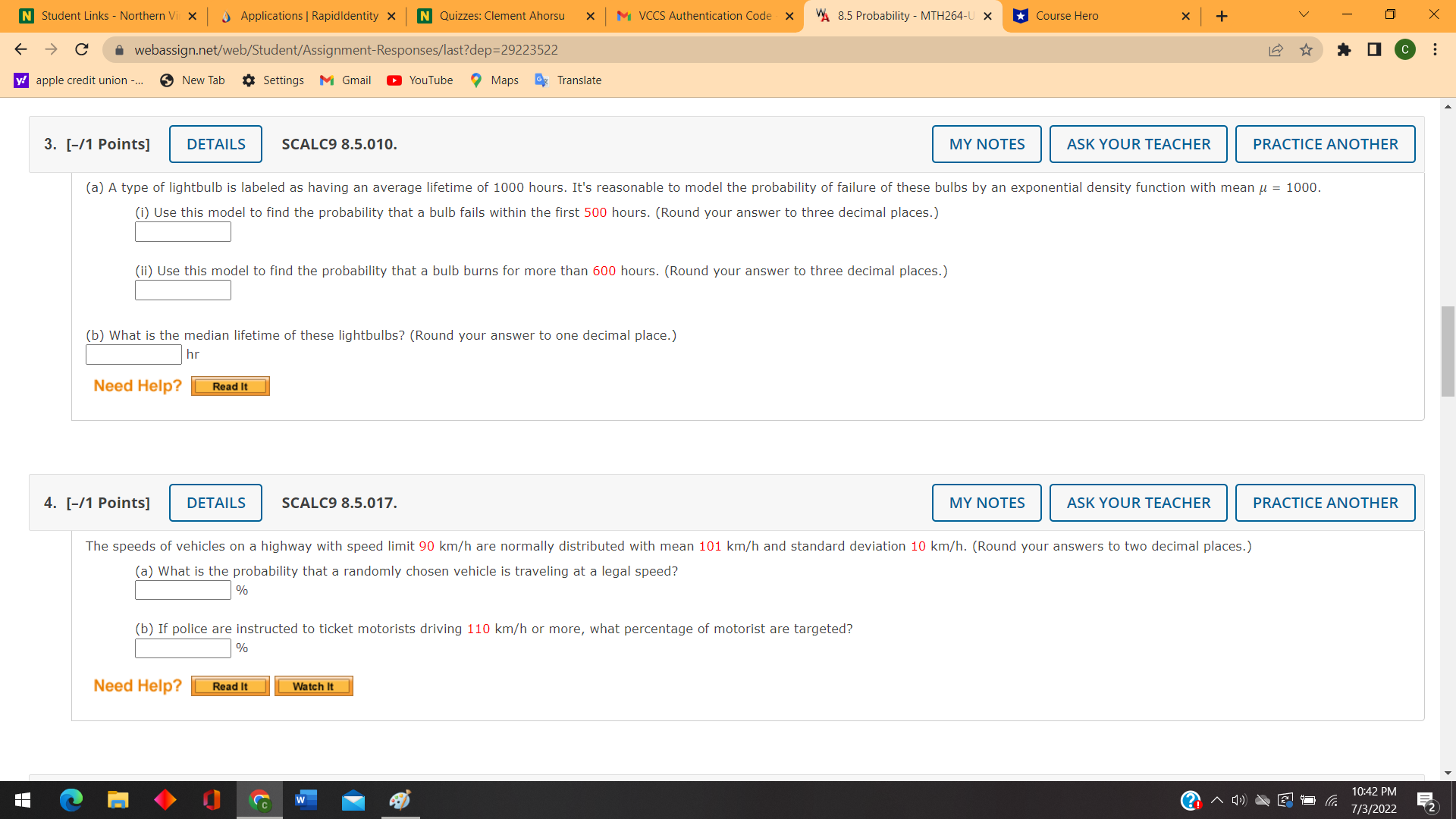Click the browser reload icon
1456x819 pixels.
(x=82, y=50)
